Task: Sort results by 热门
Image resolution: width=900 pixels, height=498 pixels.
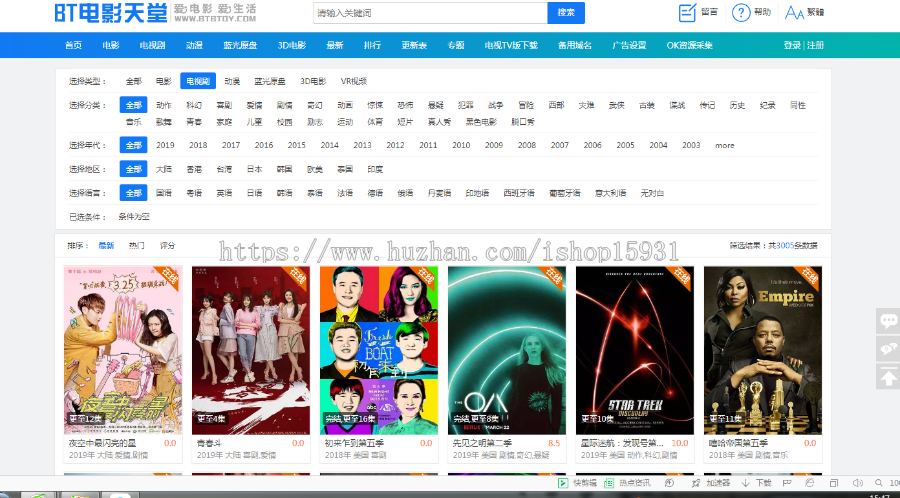Action: click(137, 246)
